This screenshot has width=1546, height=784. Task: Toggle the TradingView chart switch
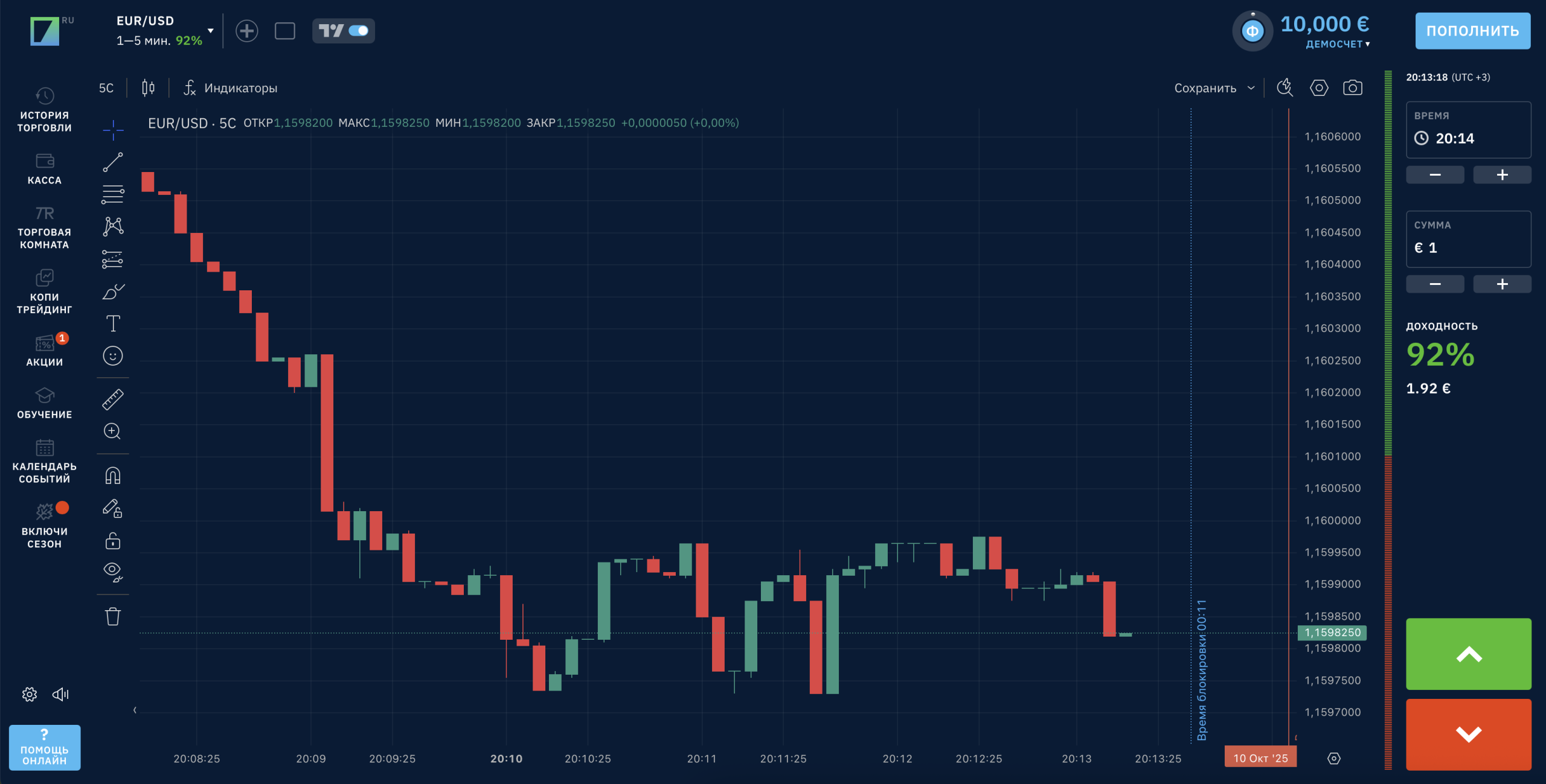coord(344,31)
